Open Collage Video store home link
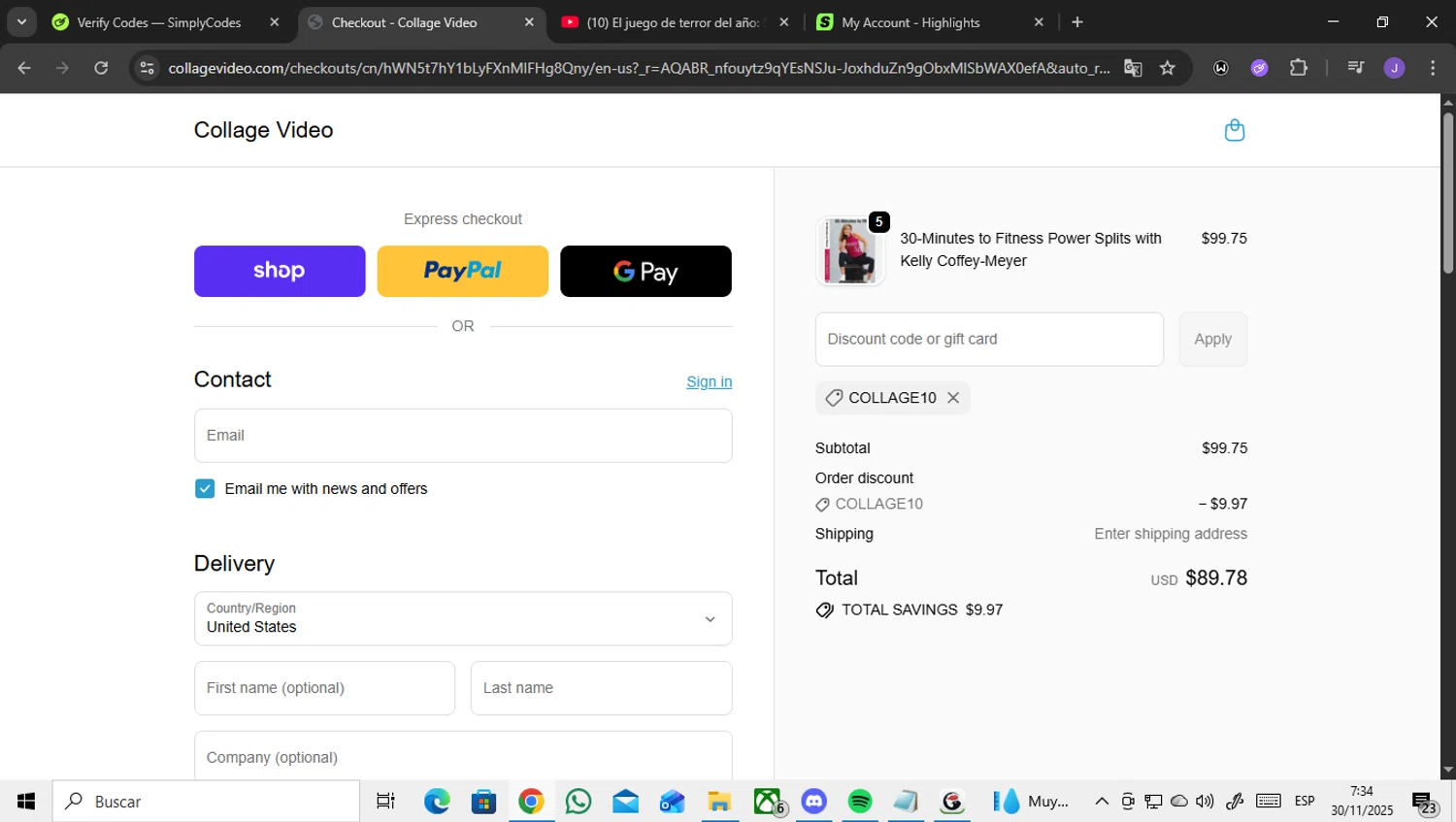 263,130
